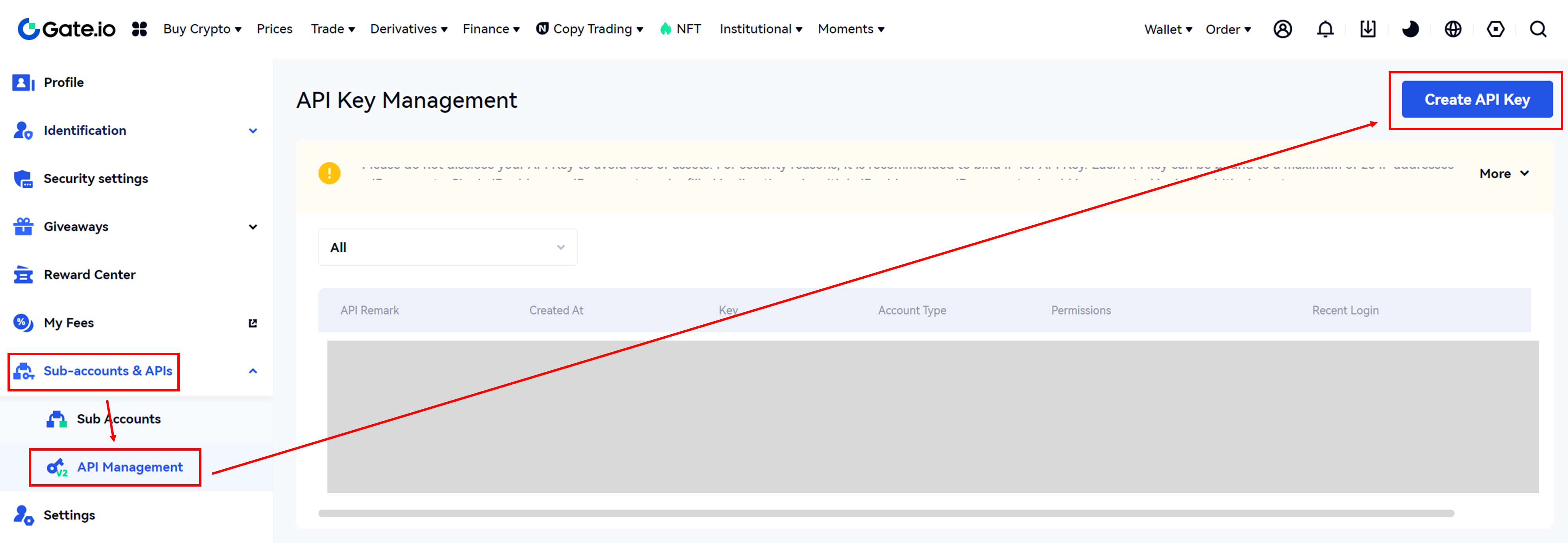This screenshot has width=1568, height=543.
Task: Open Reward Center in sidebar
Action: pyautogui.click(x=90, y=274)
